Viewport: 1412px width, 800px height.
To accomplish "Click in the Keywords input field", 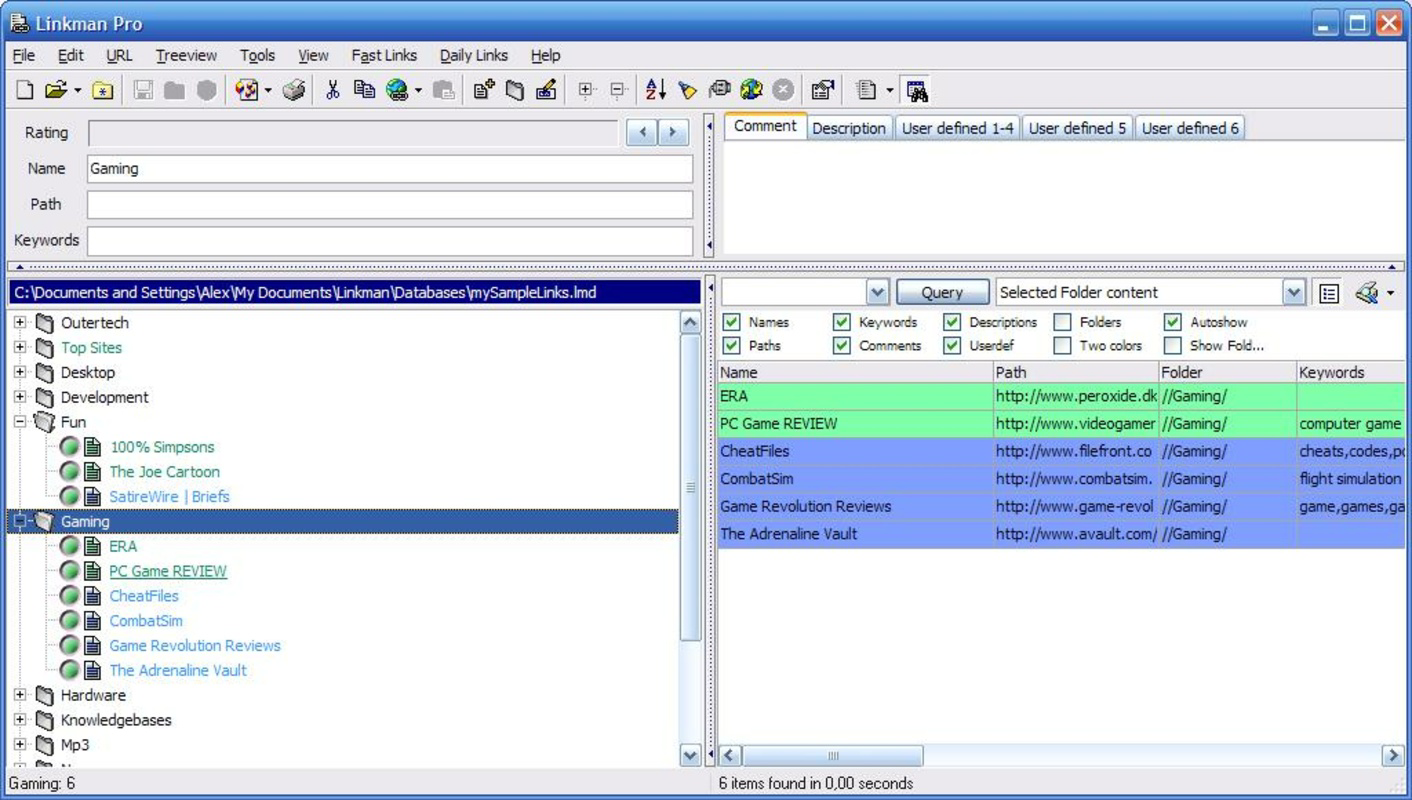I will [390, 240].
